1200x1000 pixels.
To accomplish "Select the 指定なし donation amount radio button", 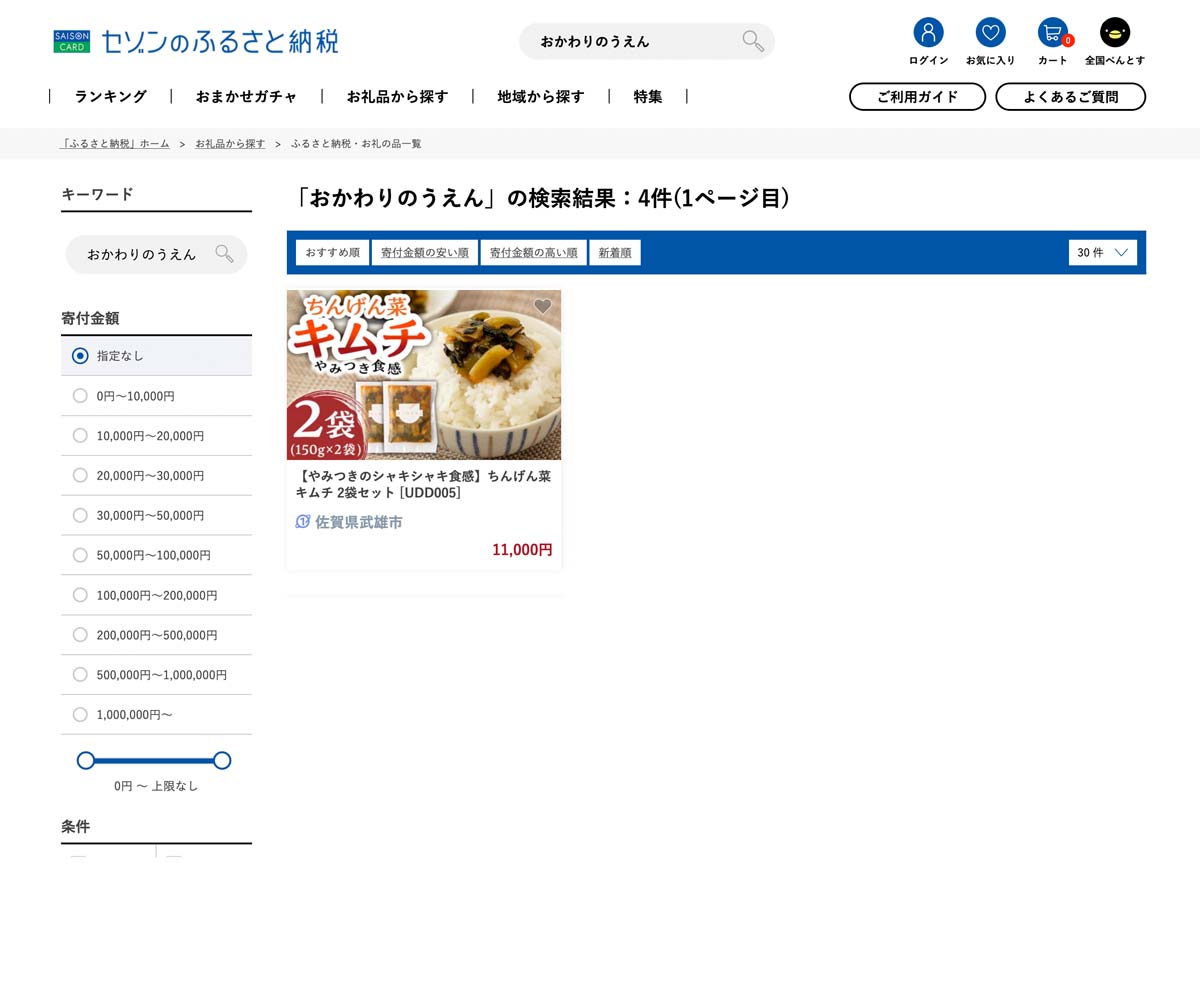I will click(x=80, y=355).
